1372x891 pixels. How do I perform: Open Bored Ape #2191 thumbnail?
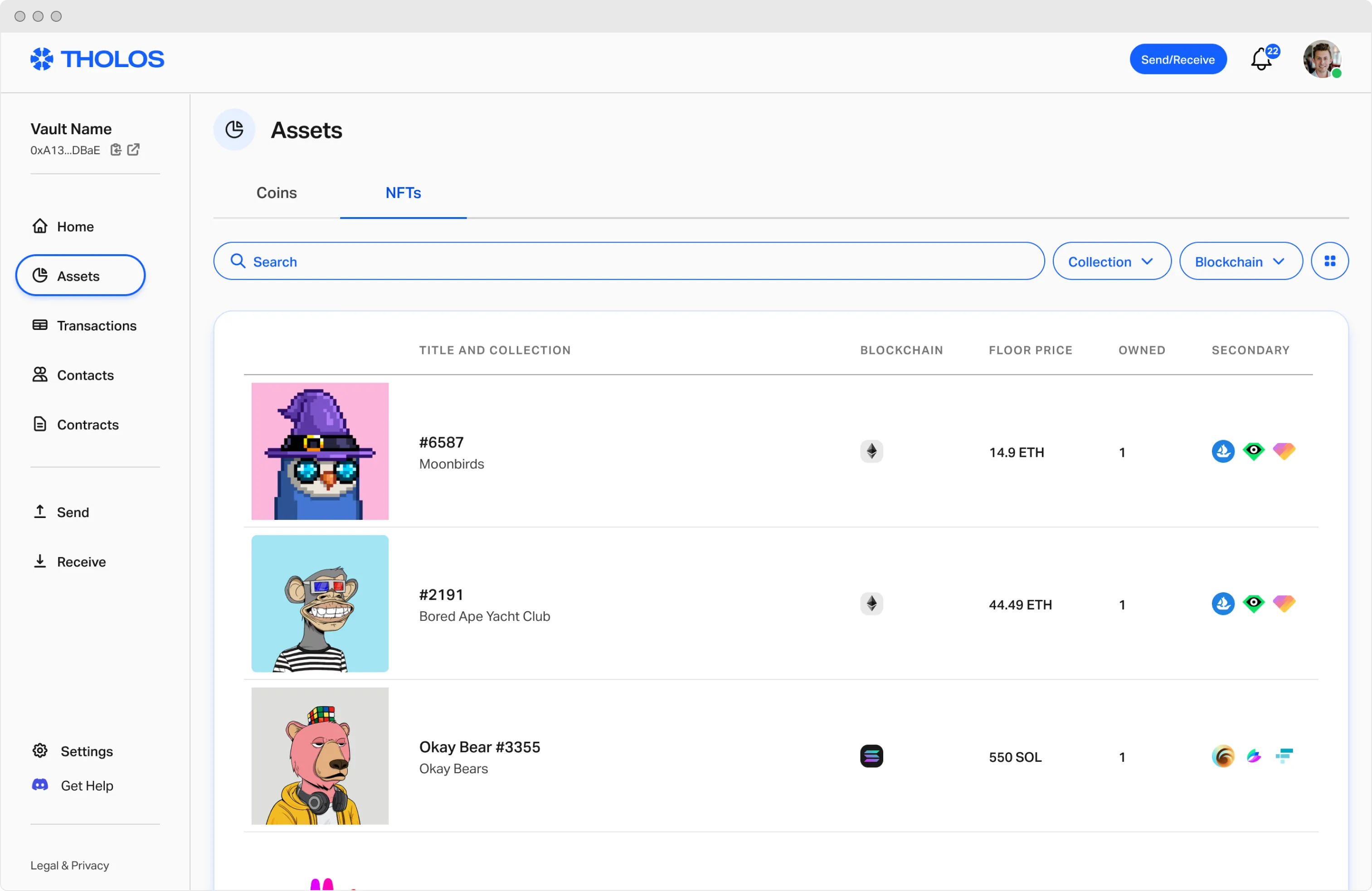pyautogui.click(x=320, y=603)
